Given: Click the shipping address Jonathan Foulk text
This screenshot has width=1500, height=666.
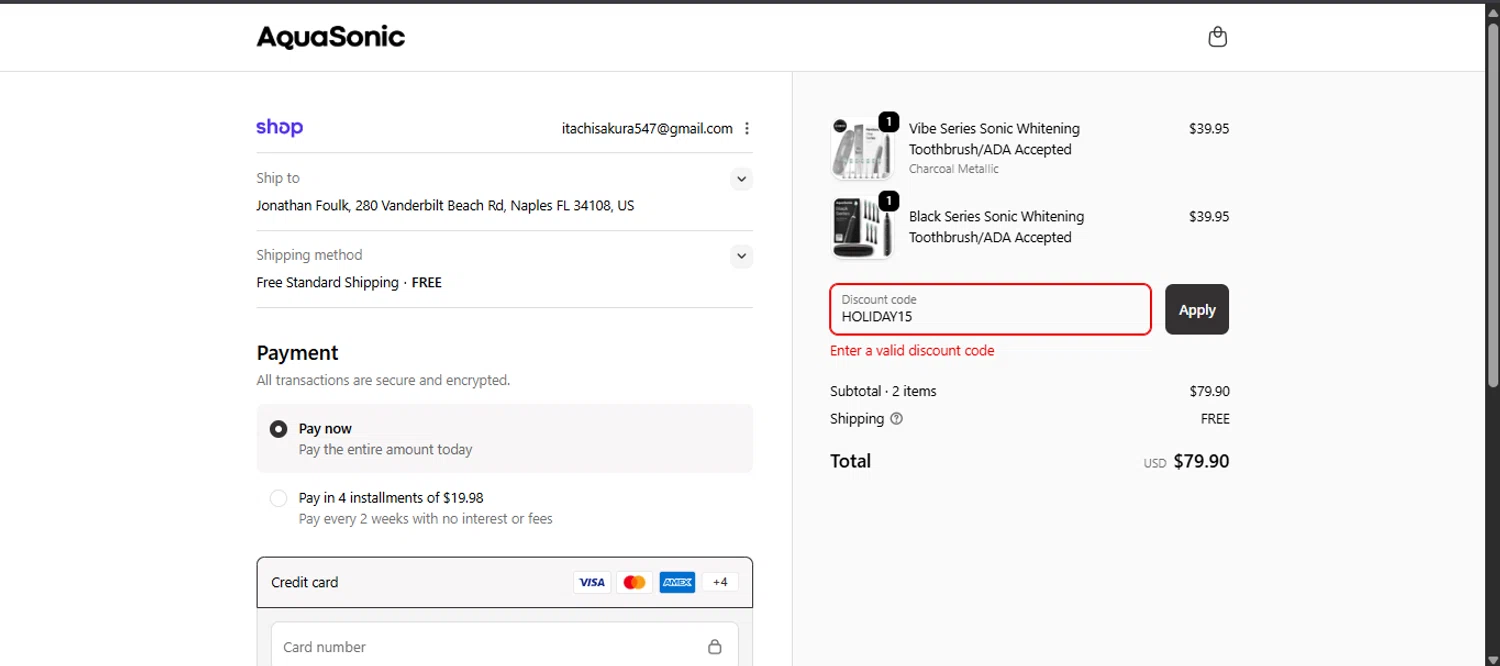Looking at the screenshot, I should (445, 206).
